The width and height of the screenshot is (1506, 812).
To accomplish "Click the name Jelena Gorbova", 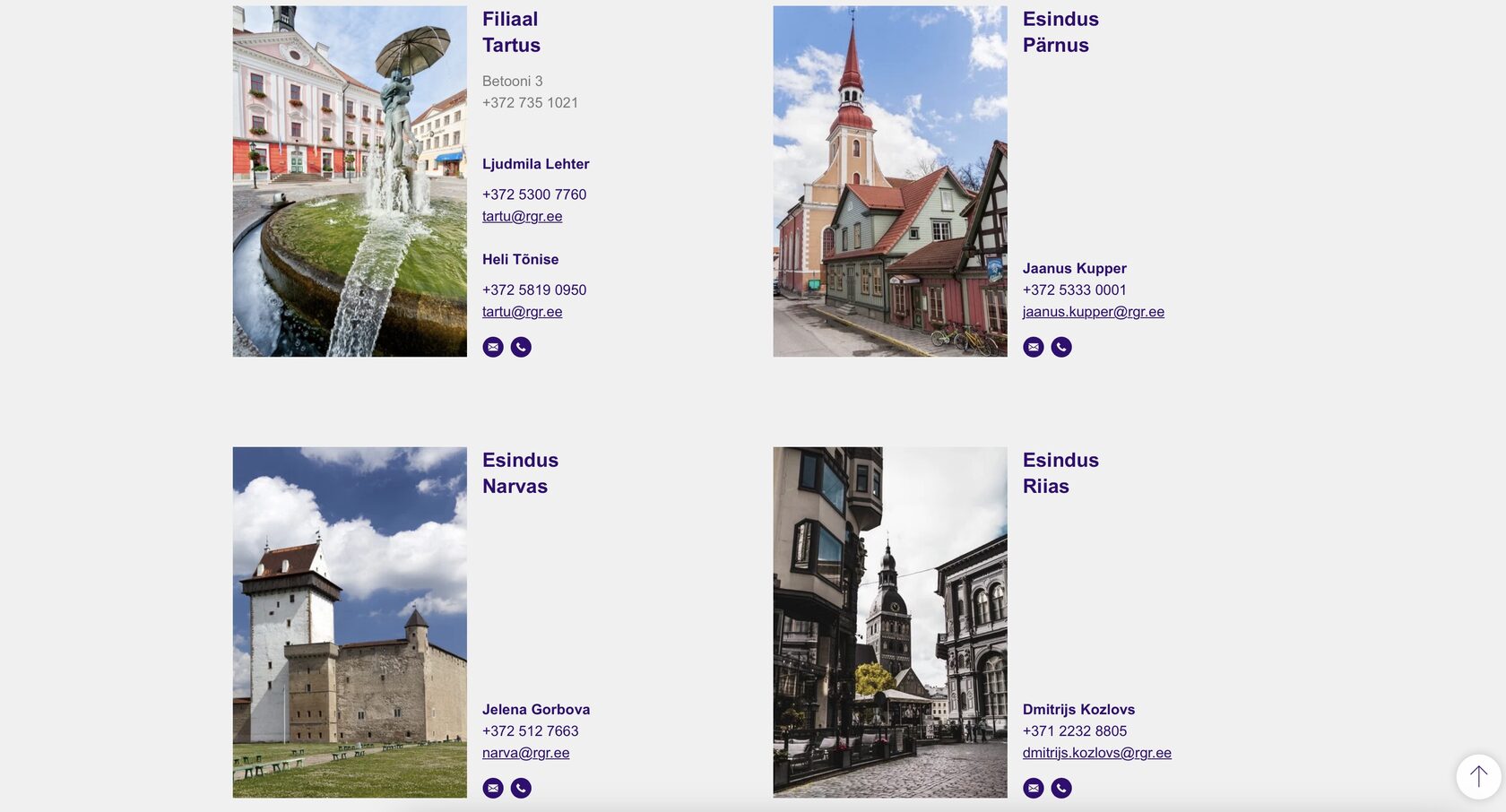I will point(536,709).
